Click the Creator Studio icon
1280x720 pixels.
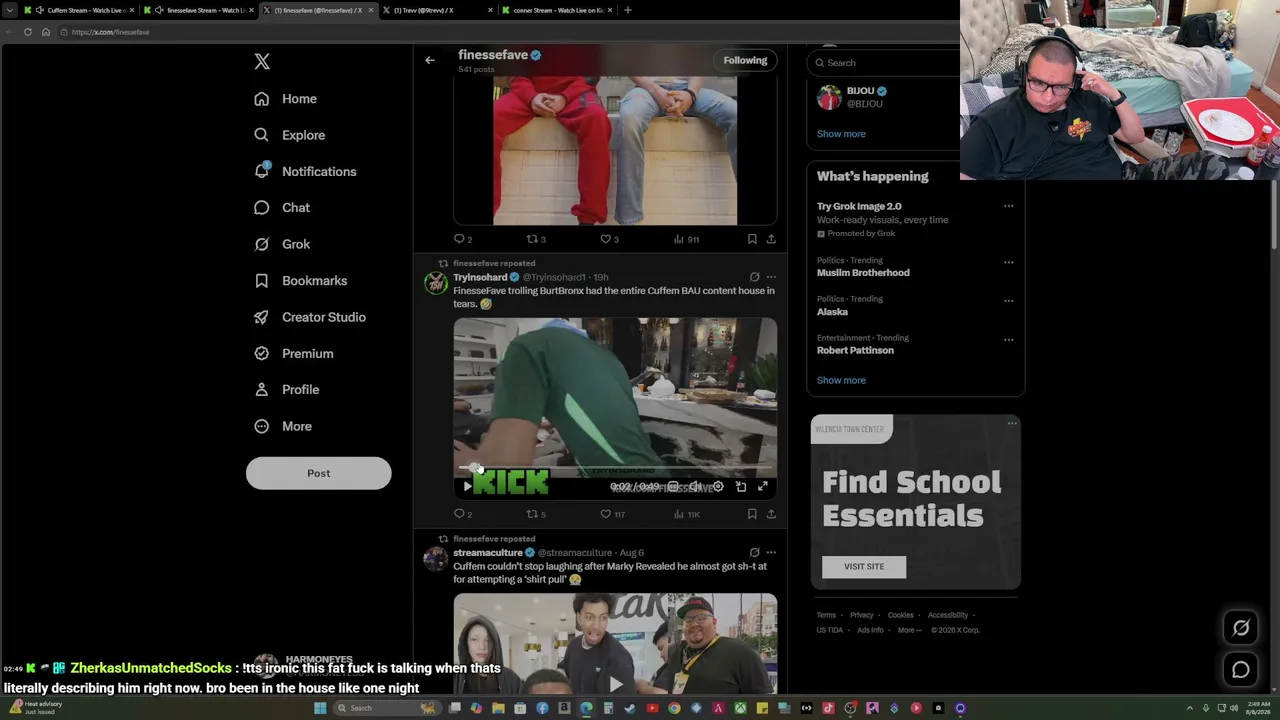click(261, 317)
